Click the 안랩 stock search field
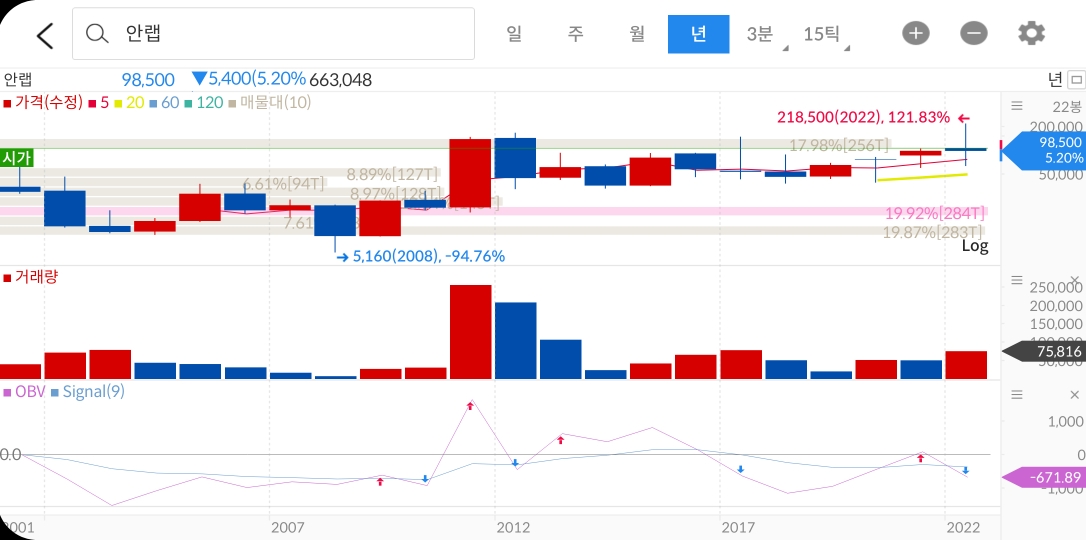This screenshot has height=540, width=1086. [x=274, y=34]
